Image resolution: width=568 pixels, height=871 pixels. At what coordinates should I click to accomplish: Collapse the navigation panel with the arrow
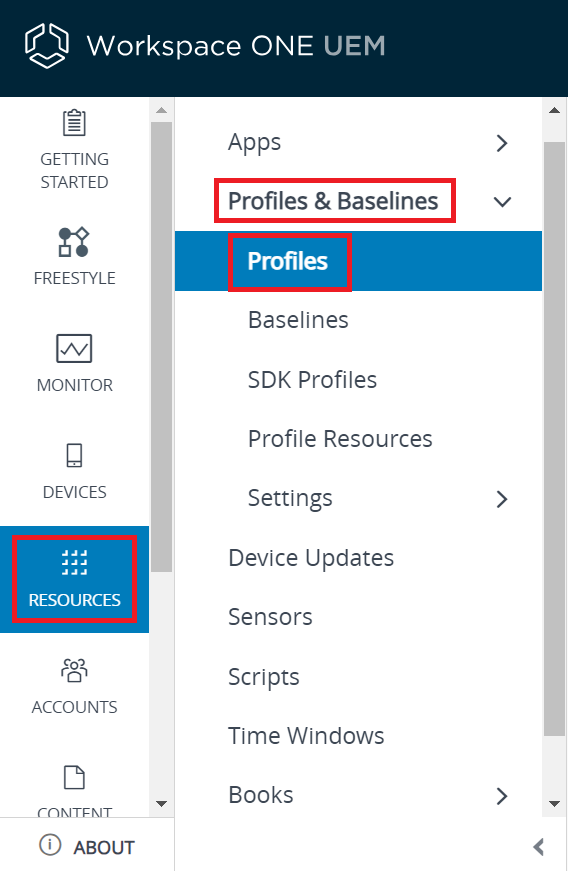click(538, 847)
